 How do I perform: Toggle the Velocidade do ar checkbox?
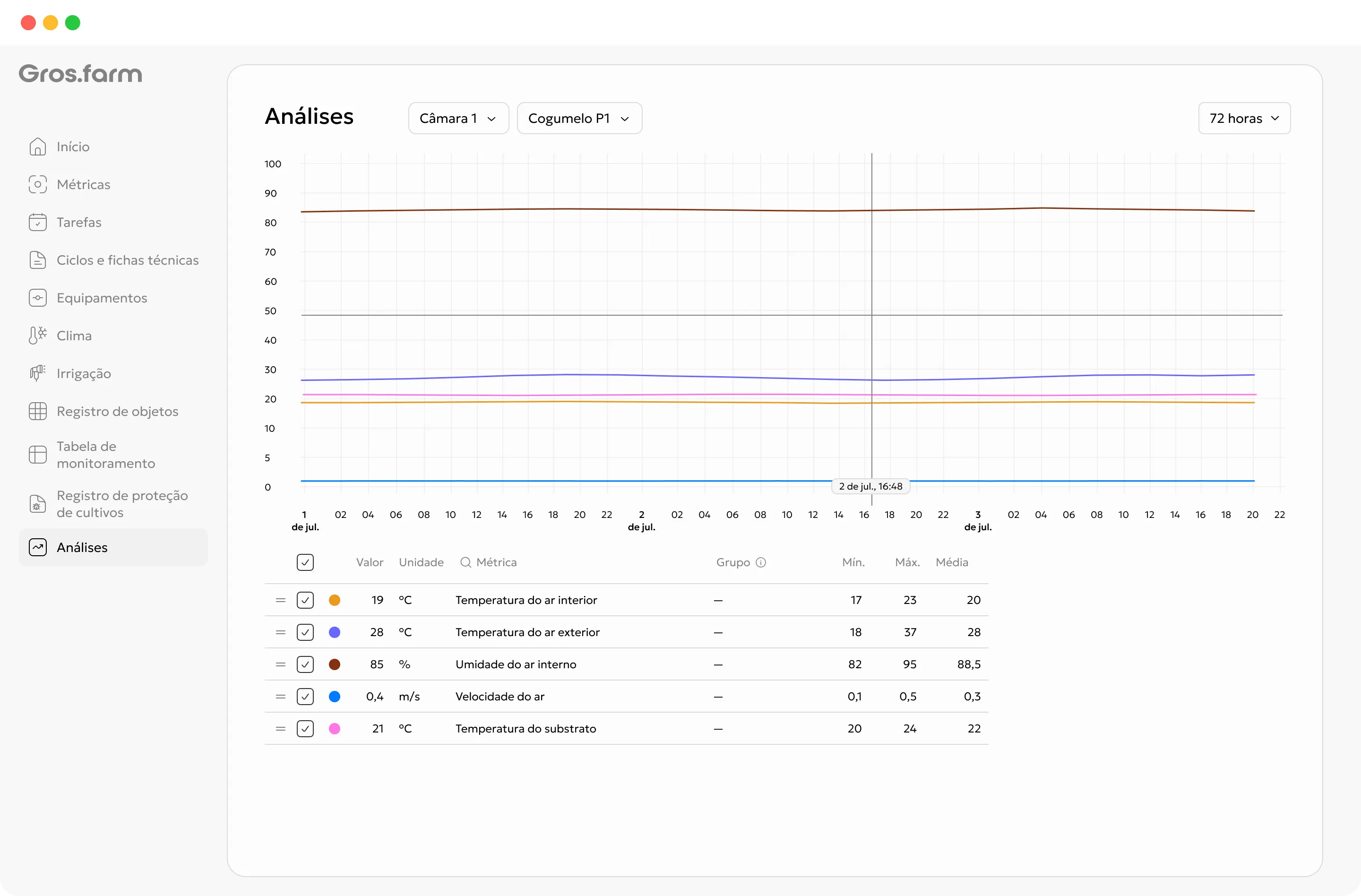point(305,697)
